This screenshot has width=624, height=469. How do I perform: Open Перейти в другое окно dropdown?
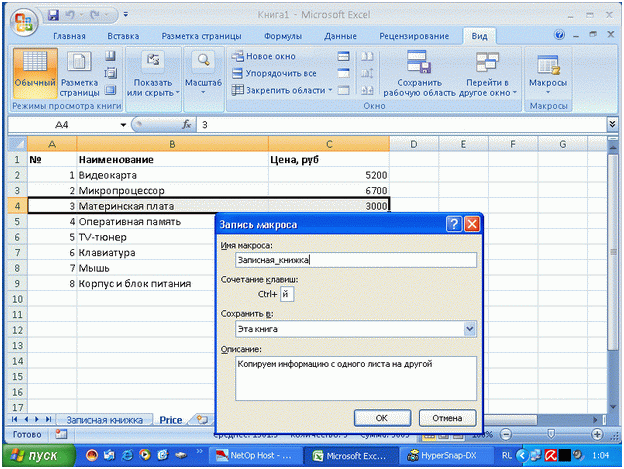tap(488, 73)
